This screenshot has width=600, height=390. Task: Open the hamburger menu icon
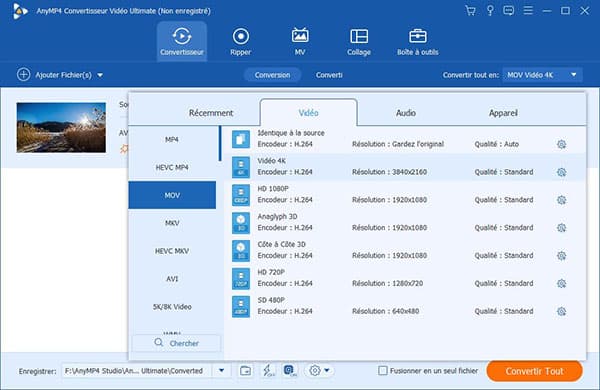[x=528, y=10]
